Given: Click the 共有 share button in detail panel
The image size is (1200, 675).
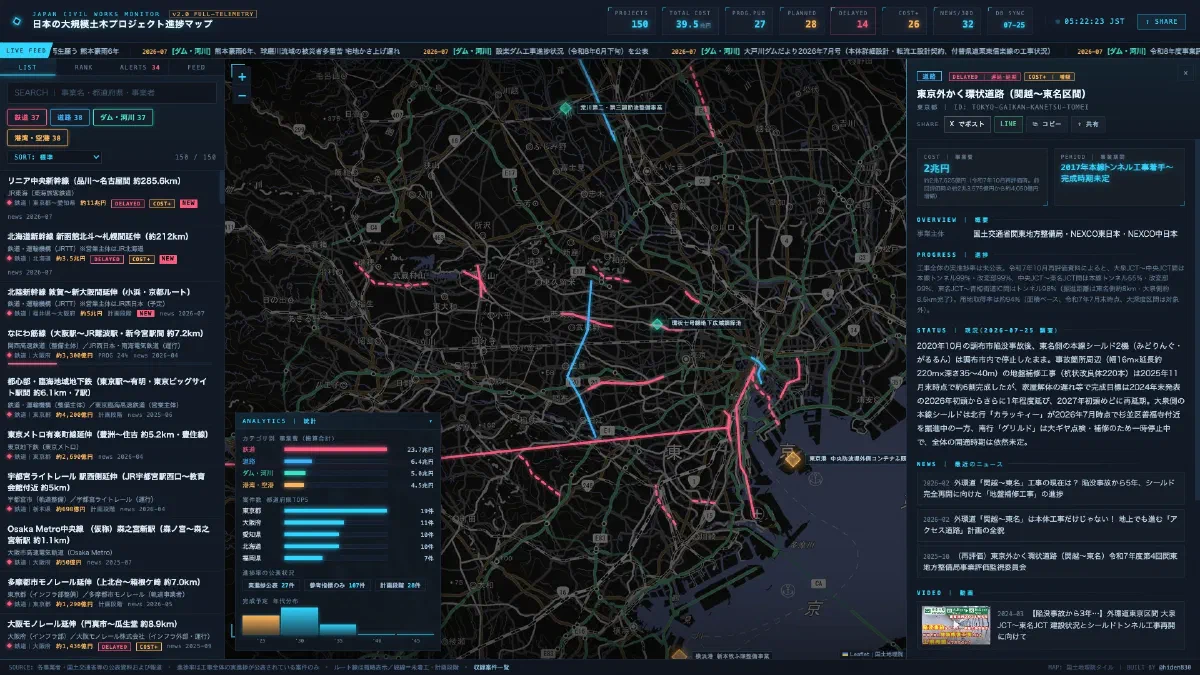Looking at the screenshot, I should pos(1088,124).
